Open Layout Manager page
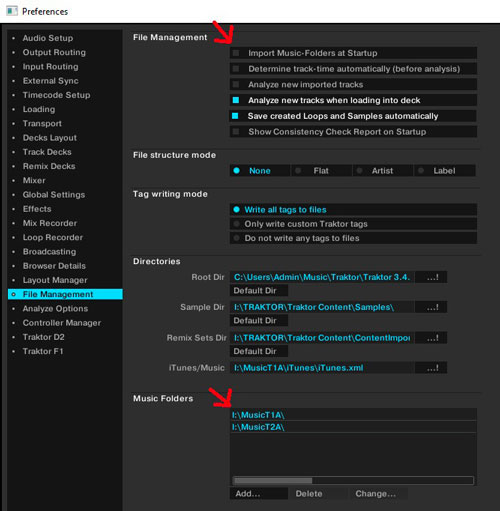The image size is (500, 511). [55, 280]
